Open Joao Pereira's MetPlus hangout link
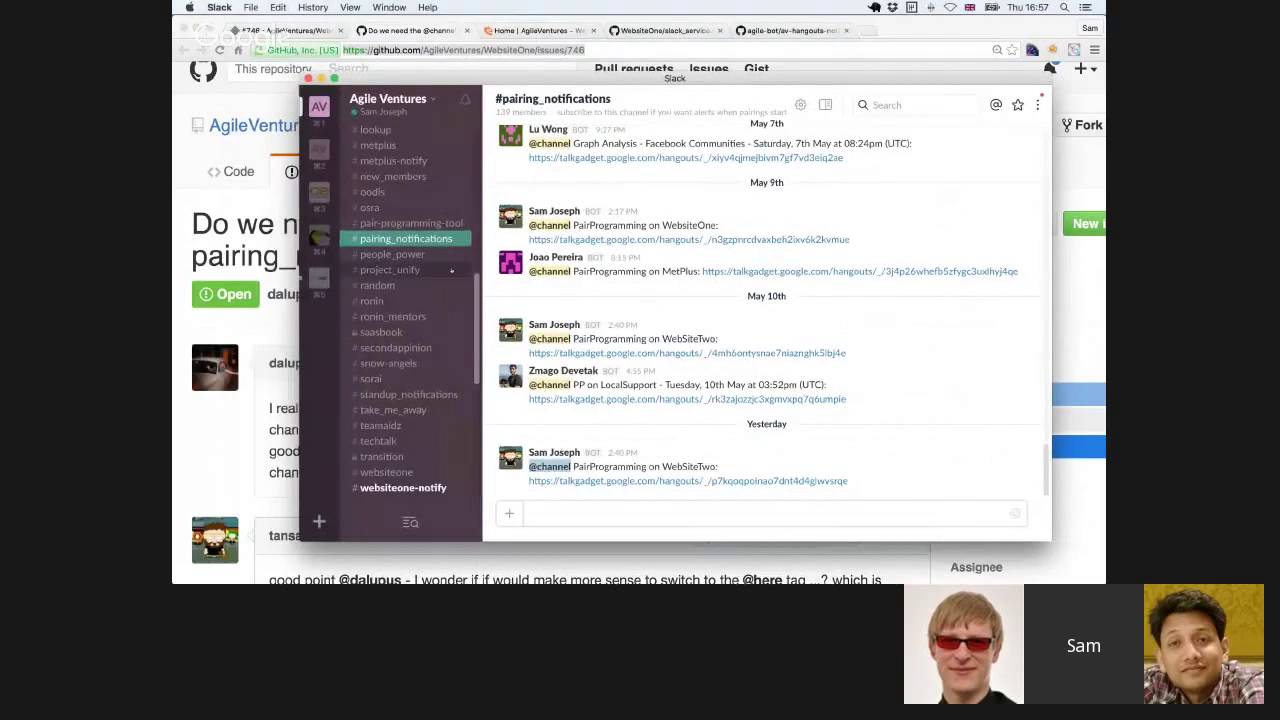 pyautogui.click(x=860, y=271)
